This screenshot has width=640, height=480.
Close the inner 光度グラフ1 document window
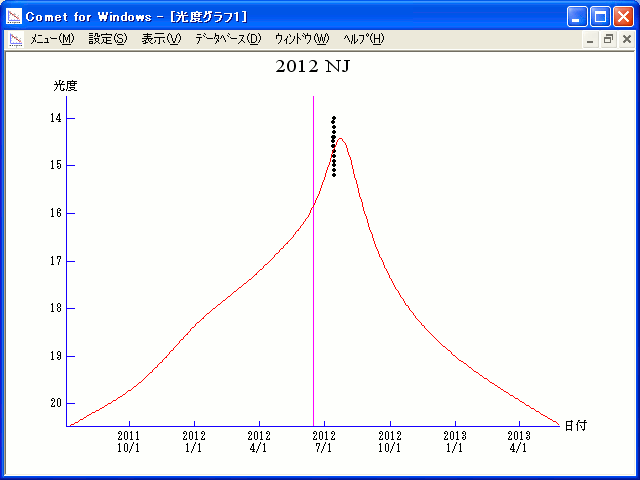627,40
